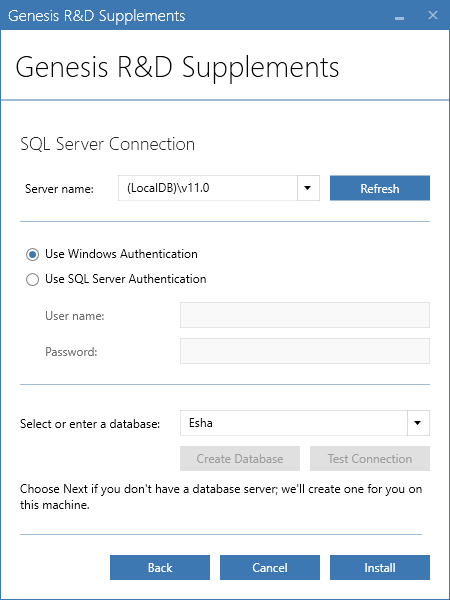Click the title bar text Genesis R&D Supplements
The width and height of the screenshot is (450, 600).
[96, 16]
